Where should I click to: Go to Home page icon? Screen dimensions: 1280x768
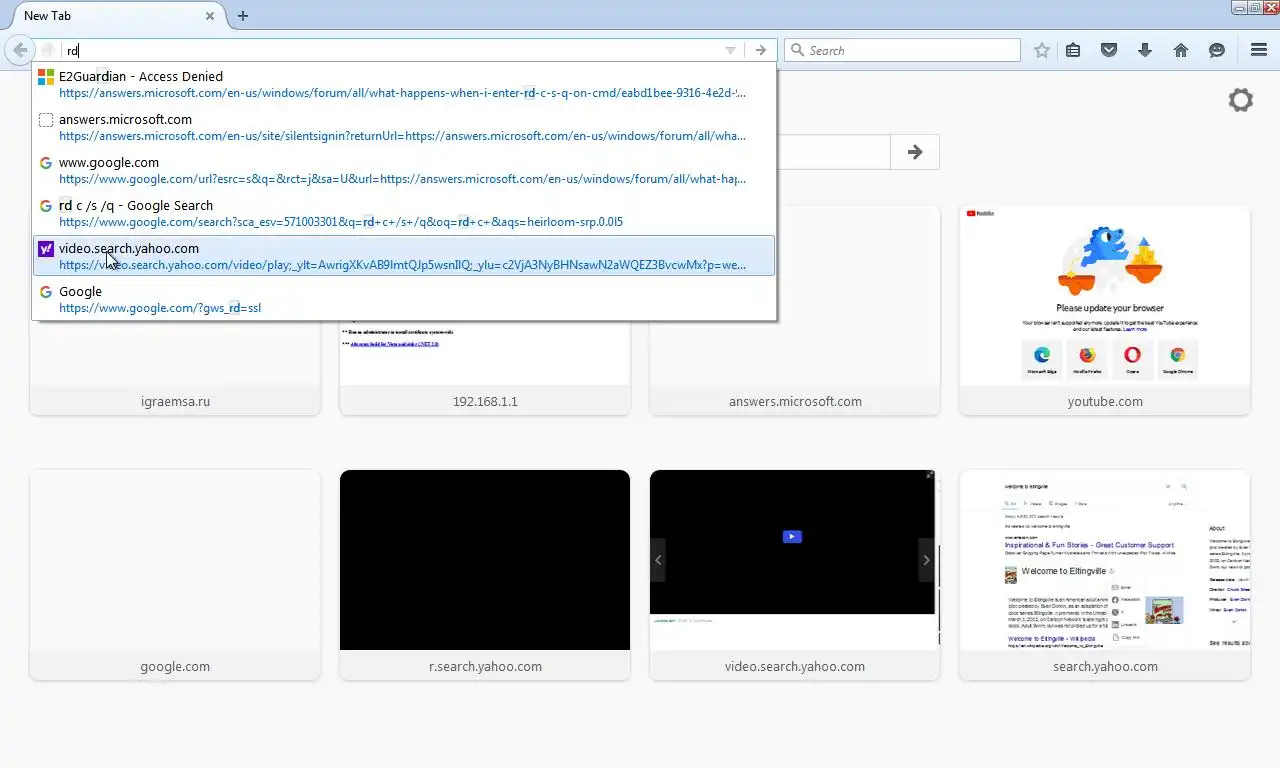pos(1181,50)
